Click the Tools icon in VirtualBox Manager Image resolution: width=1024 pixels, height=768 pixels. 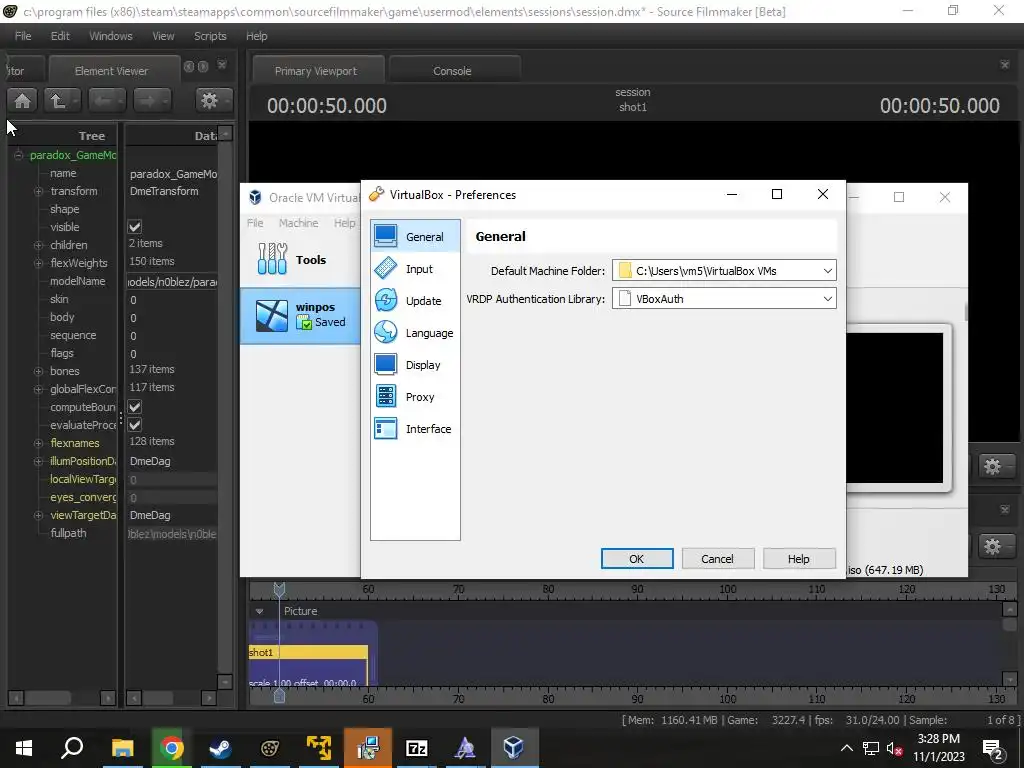(x=272, y=259)
